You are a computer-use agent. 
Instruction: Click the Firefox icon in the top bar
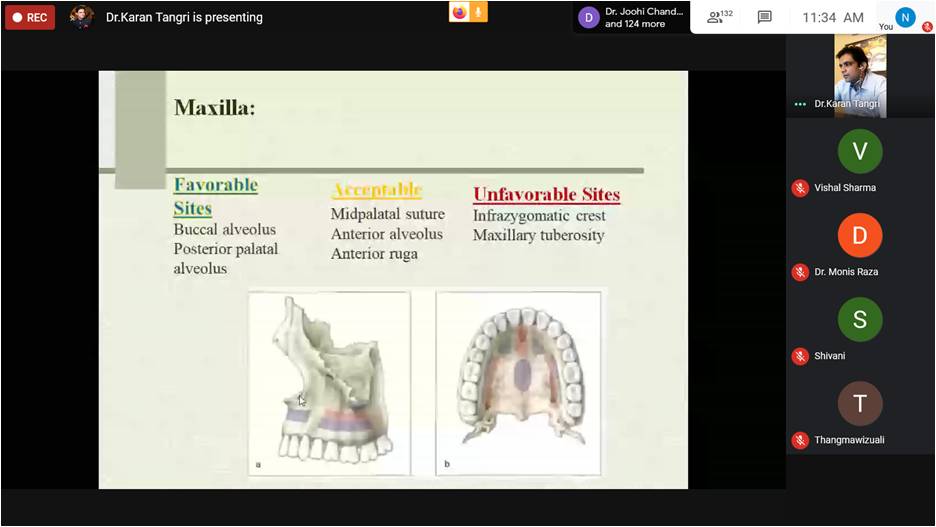coord(459,12)
